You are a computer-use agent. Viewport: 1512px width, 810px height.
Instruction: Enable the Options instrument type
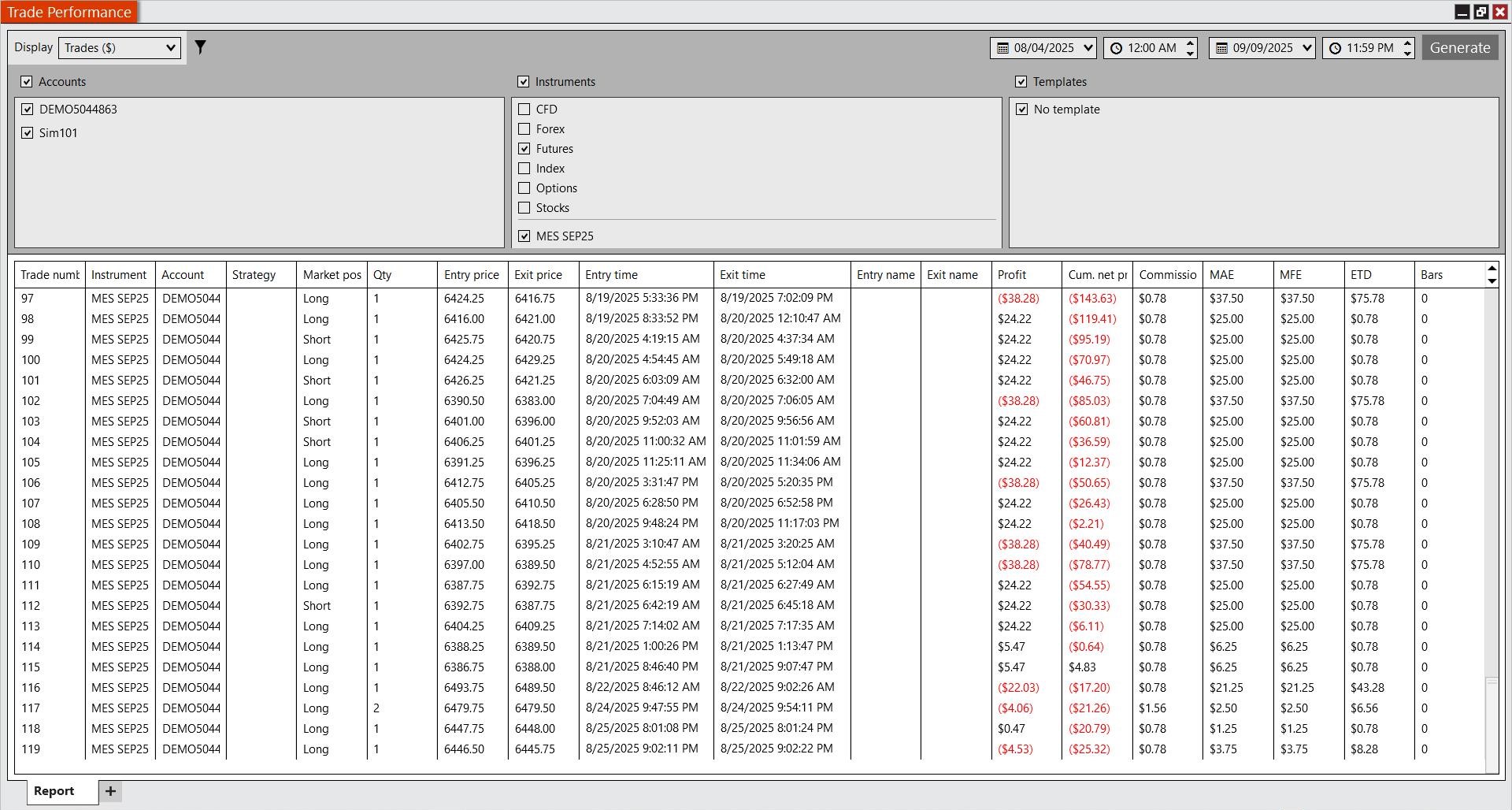coord(524,188)
